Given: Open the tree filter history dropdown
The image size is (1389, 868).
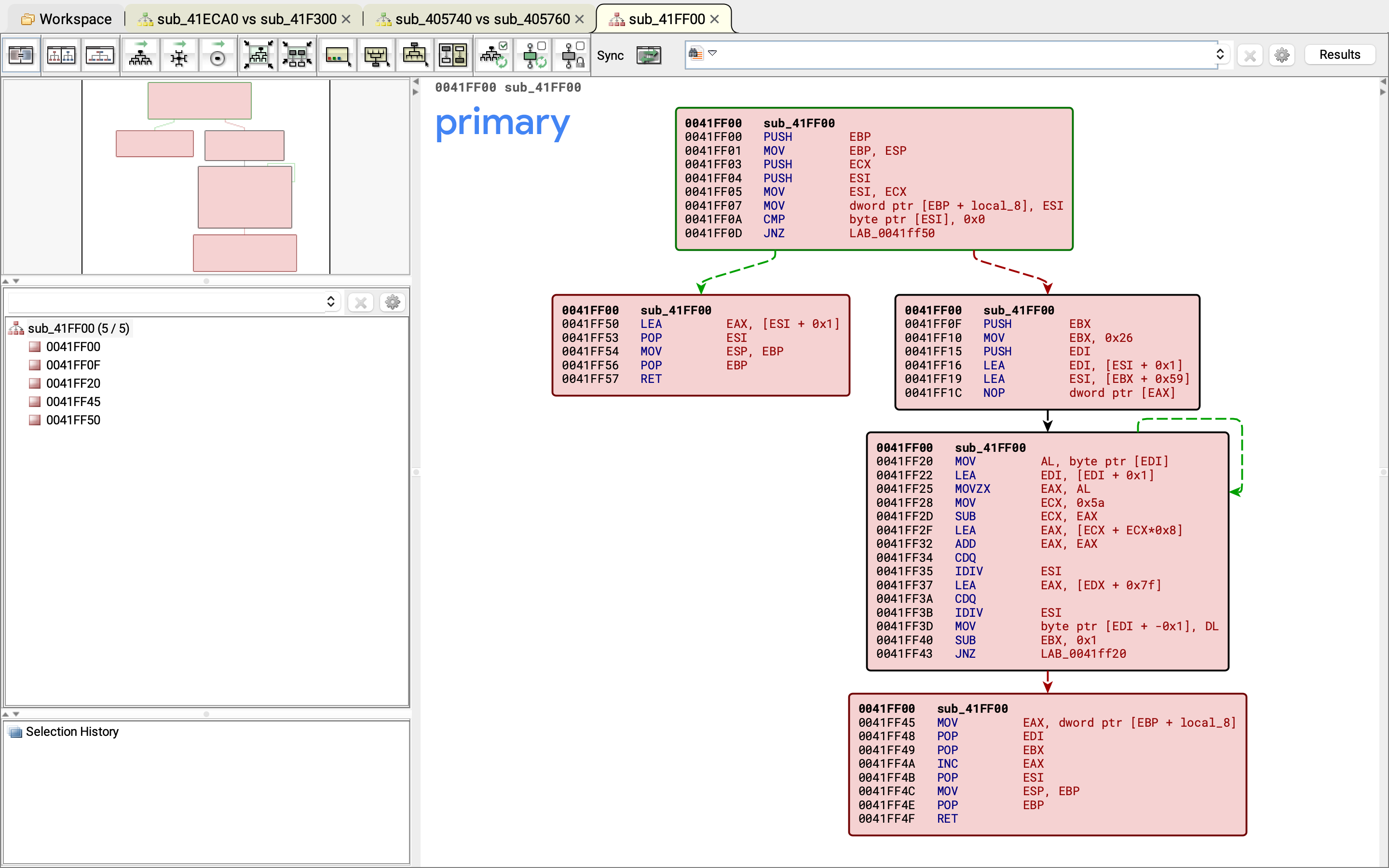Looking at the screenshot, I should [330, 302].
